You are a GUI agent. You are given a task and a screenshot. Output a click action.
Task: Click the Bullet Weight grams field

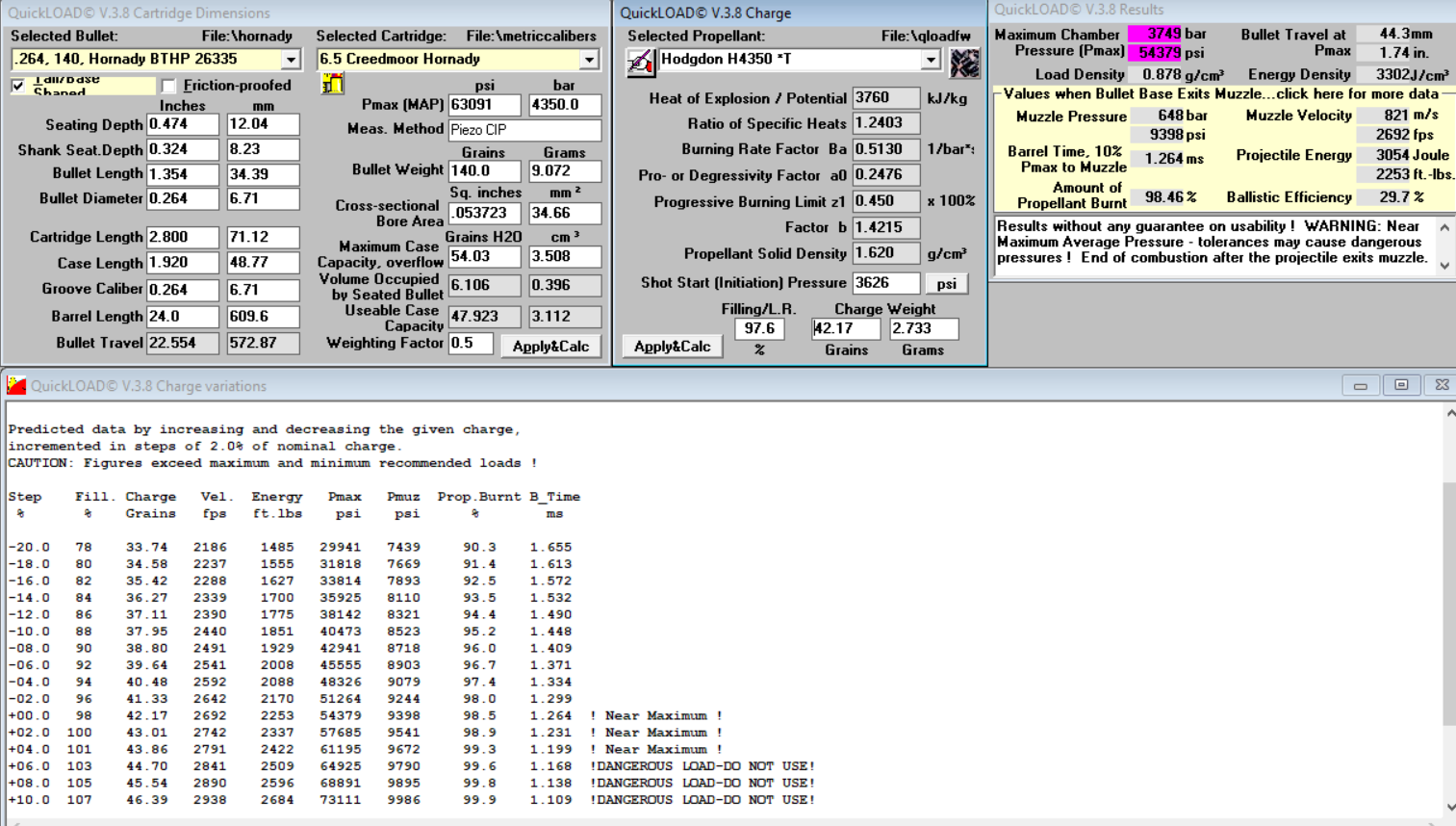(565, 170)
